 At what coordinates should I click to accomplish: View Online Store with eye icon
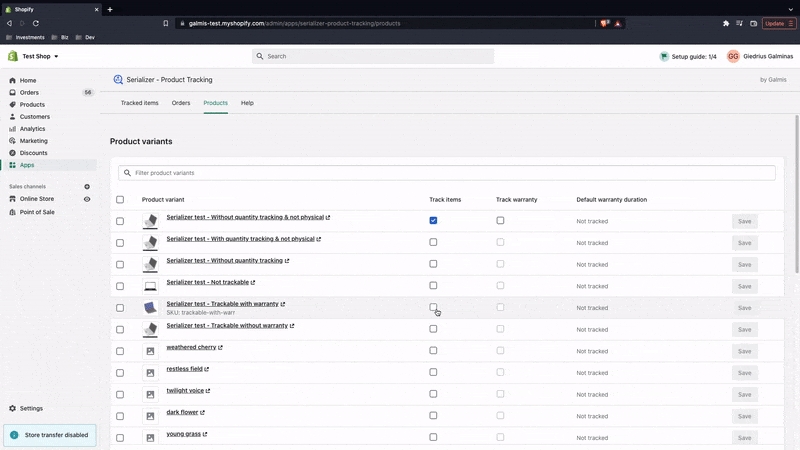87,199
